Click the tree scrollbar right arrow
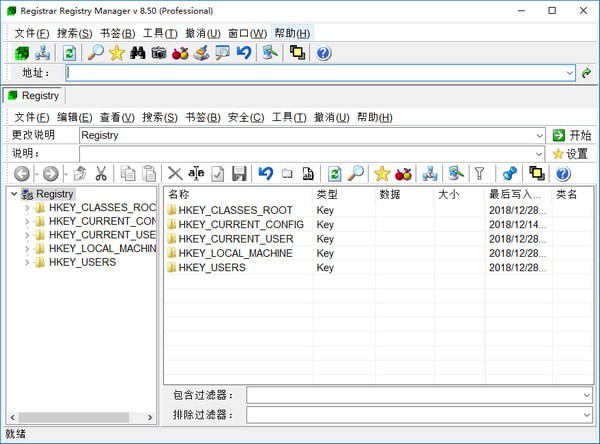 (x=150, y=417)
